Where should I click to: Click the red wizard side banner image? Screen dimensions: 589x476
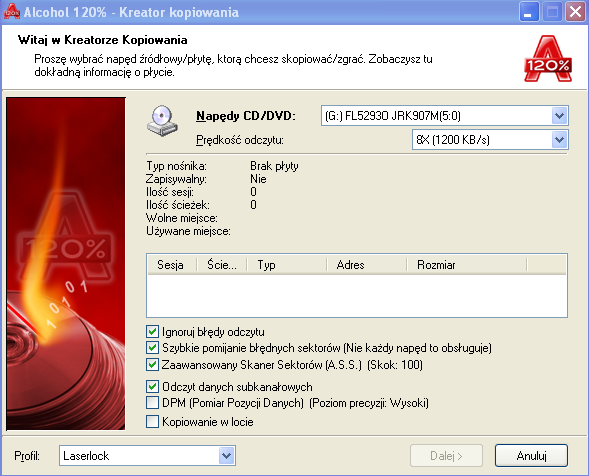pos(66,263)
